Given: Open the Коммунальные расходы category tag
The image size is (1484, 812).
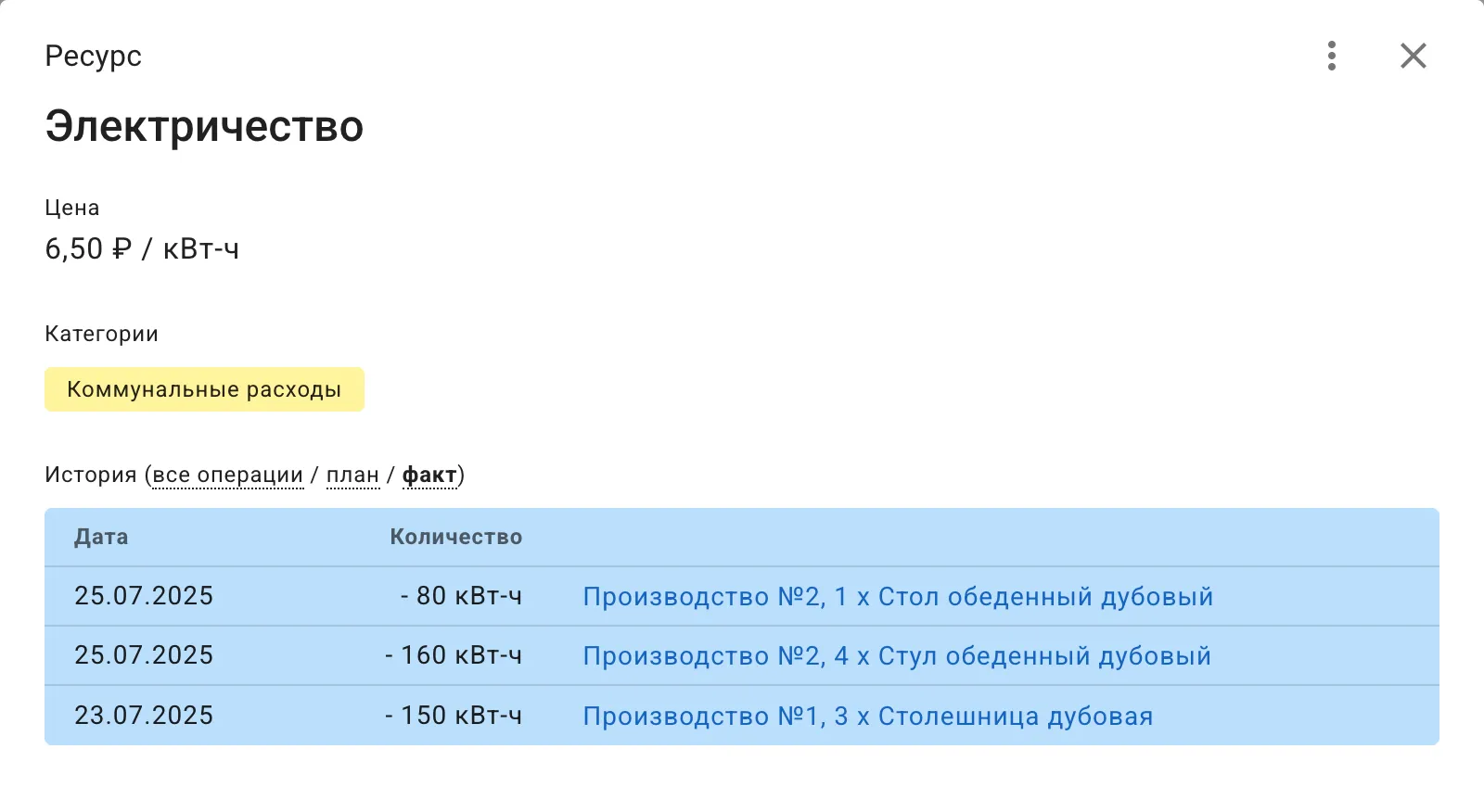Looking at the screenshot, I should coord(204,389).
